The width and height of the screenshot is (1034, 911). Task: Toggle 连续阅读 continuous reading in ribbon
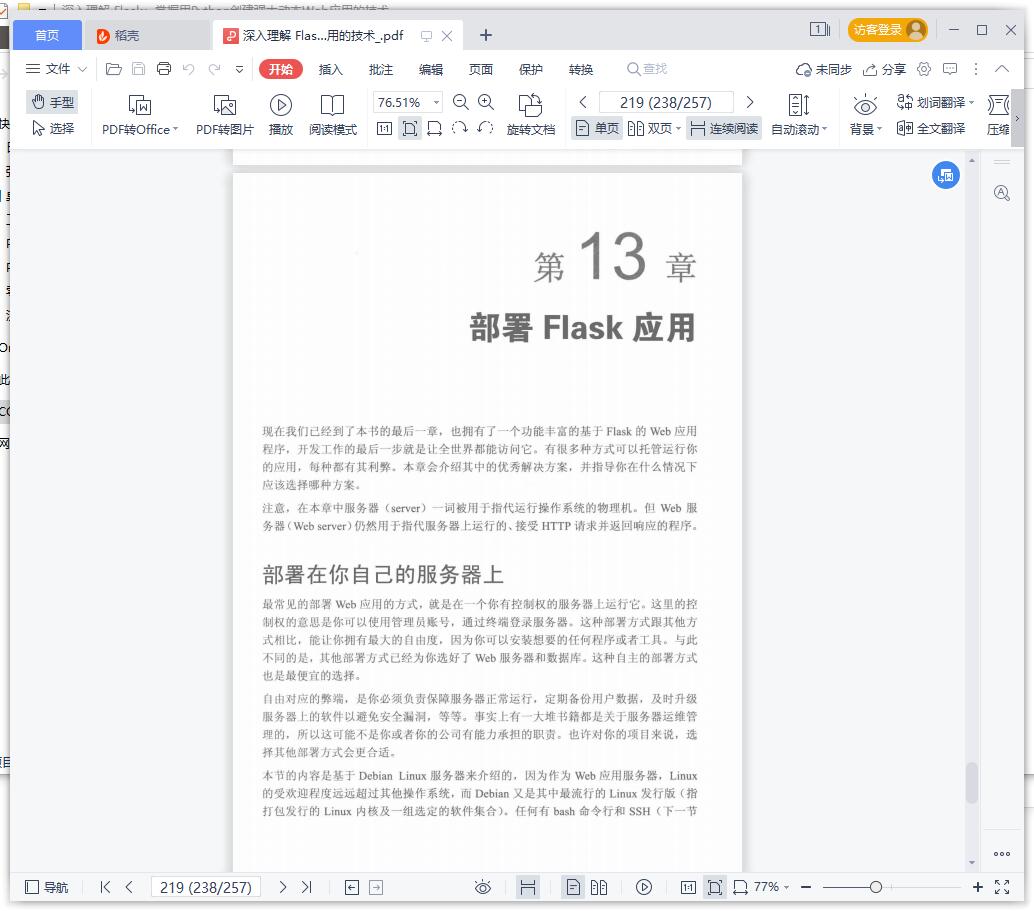(723, 128)
